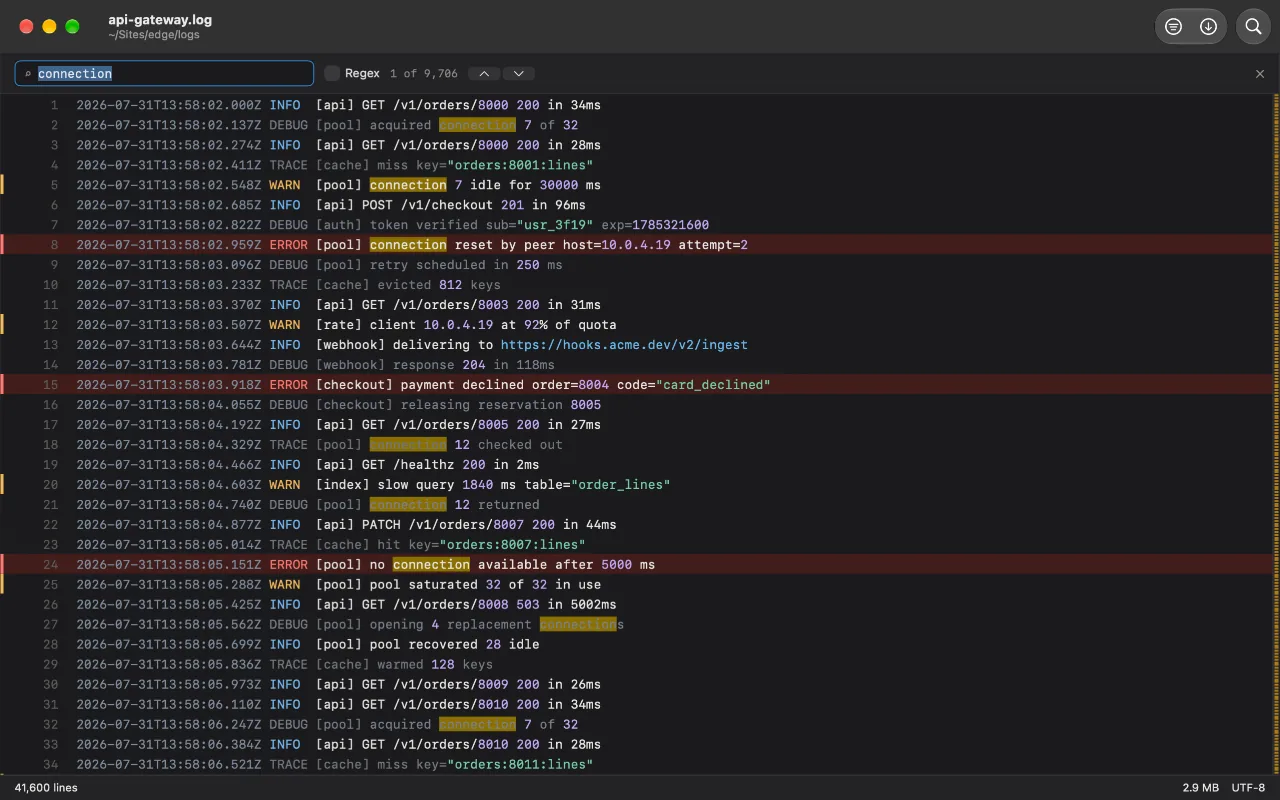Screen dimensions: 1280x800
Task: Open the filter lines toolbar icon
Action: tap(1174, 27)
